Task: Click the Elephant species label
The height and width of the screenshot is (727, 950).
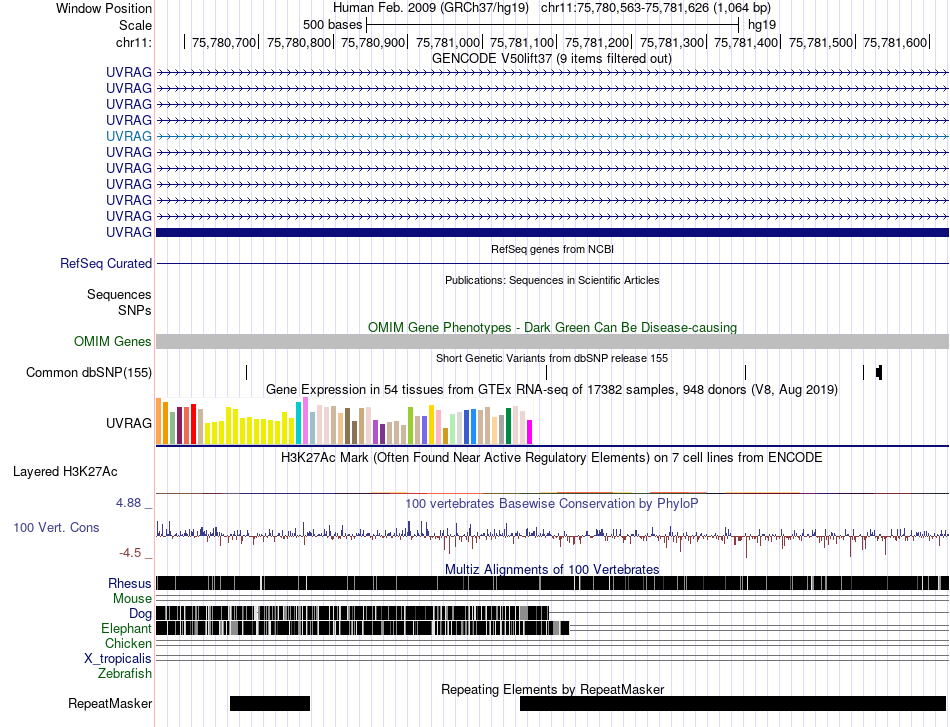Action: point(126,629)
